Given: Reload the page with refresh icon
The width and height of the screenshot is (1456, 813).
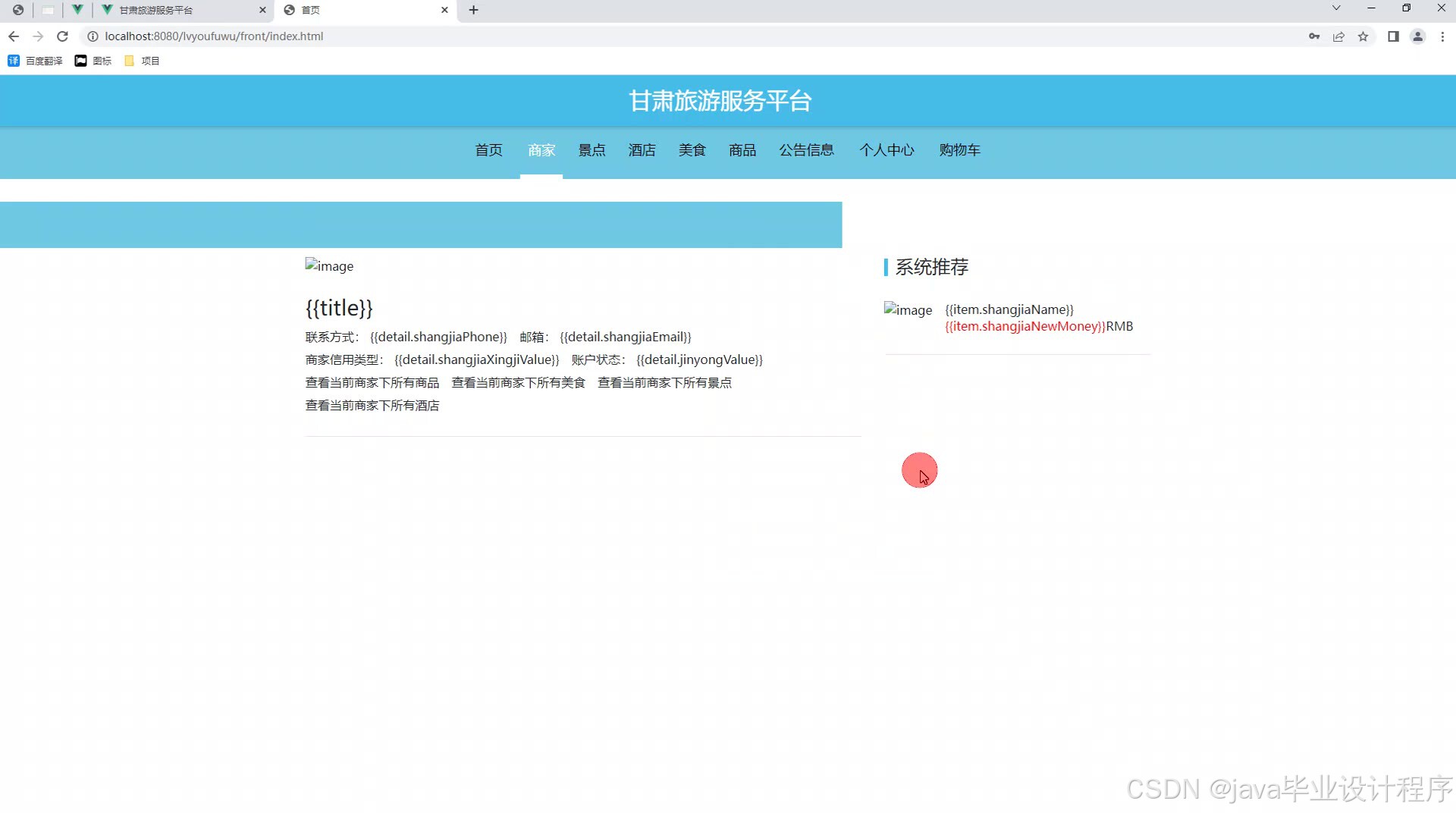Looking at the screenshot, I should point(63,36).
